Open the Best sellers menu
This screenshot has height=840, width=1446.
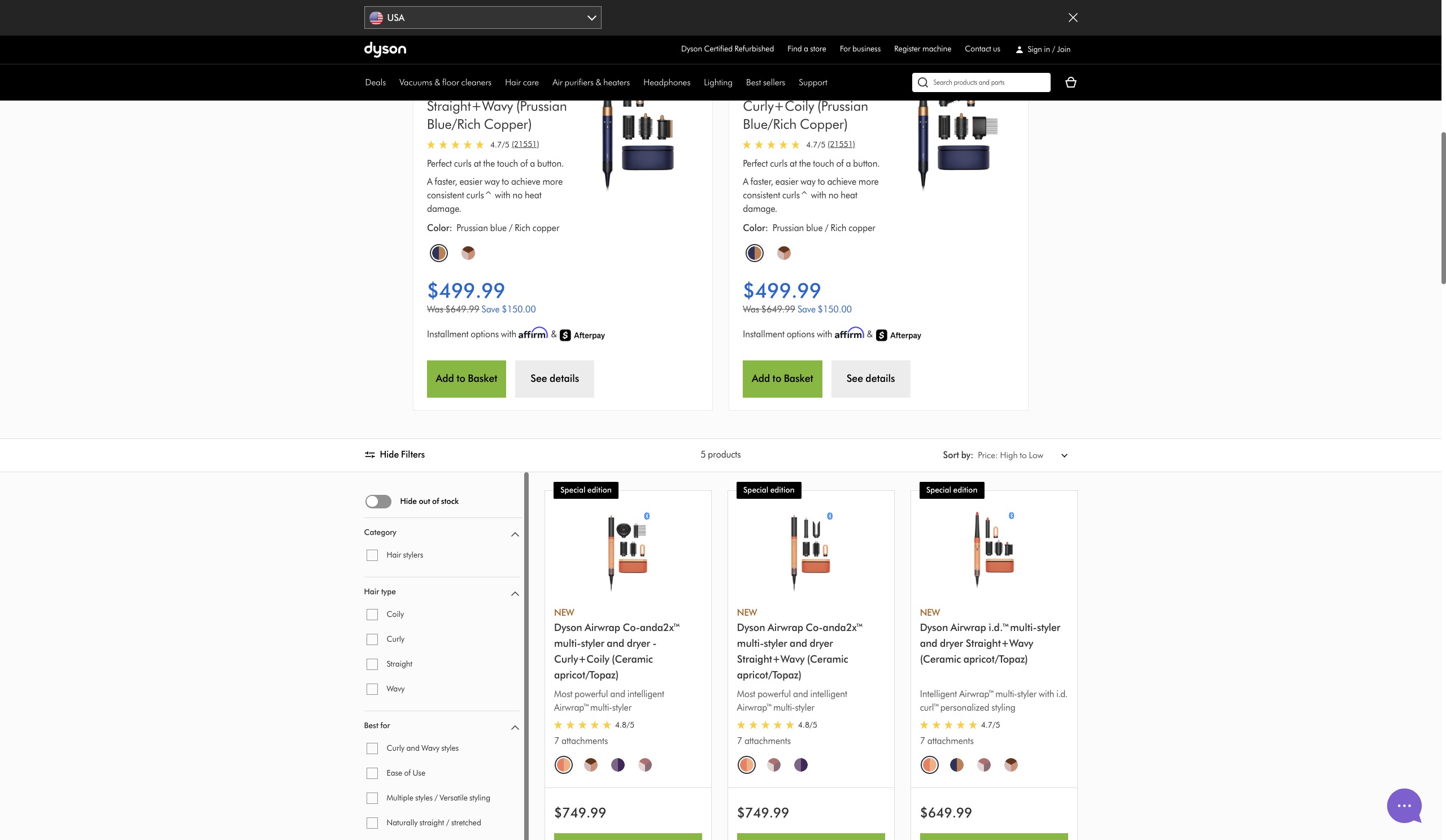pos(765,82)
